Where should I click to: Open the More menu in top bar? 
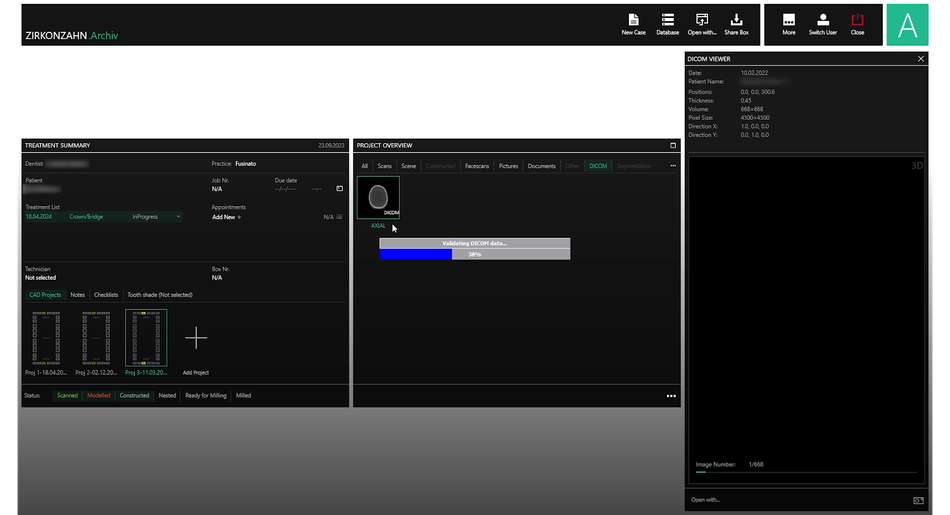[x=789, y=24]
